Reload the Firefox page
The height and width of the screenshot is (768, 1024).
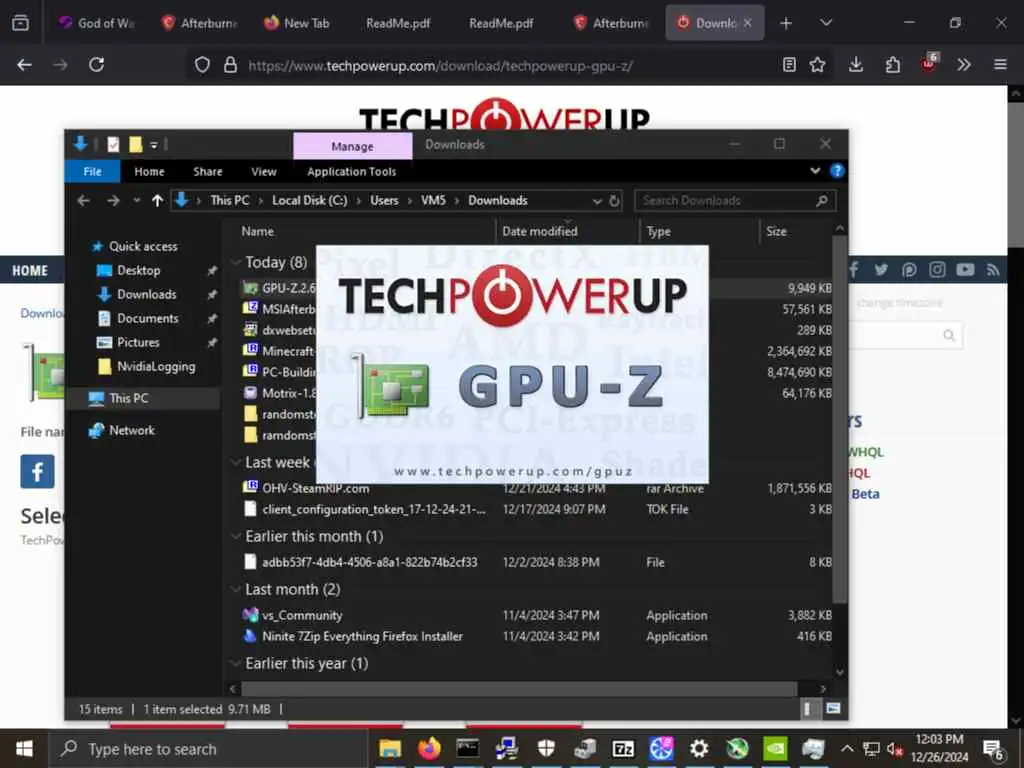point(97,65)
